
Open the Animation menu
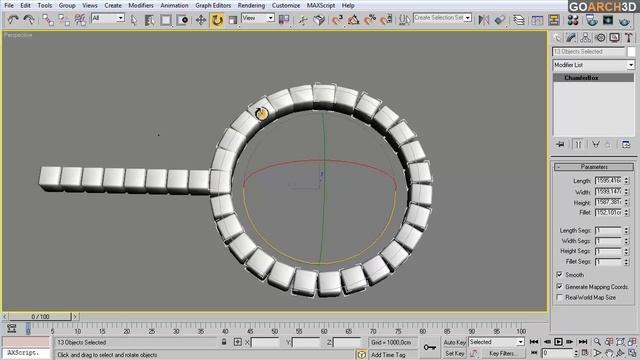(x=174, y=5)
